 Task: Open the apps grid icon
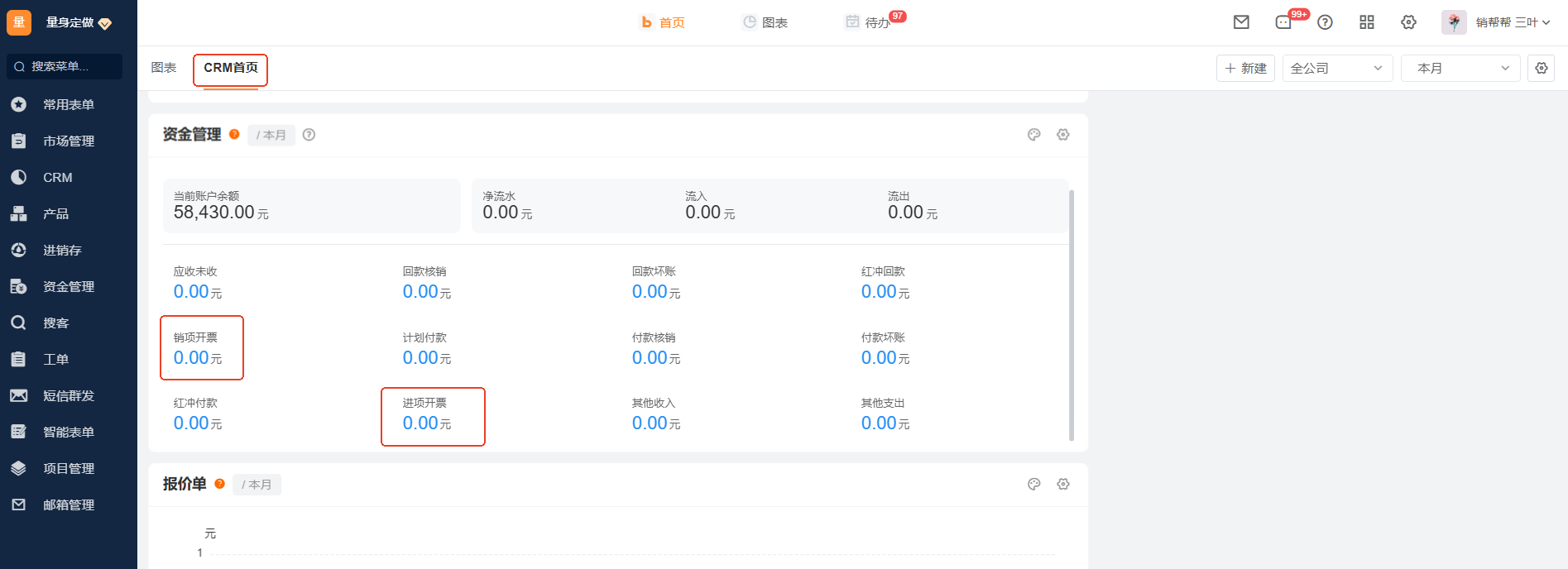1367,22
